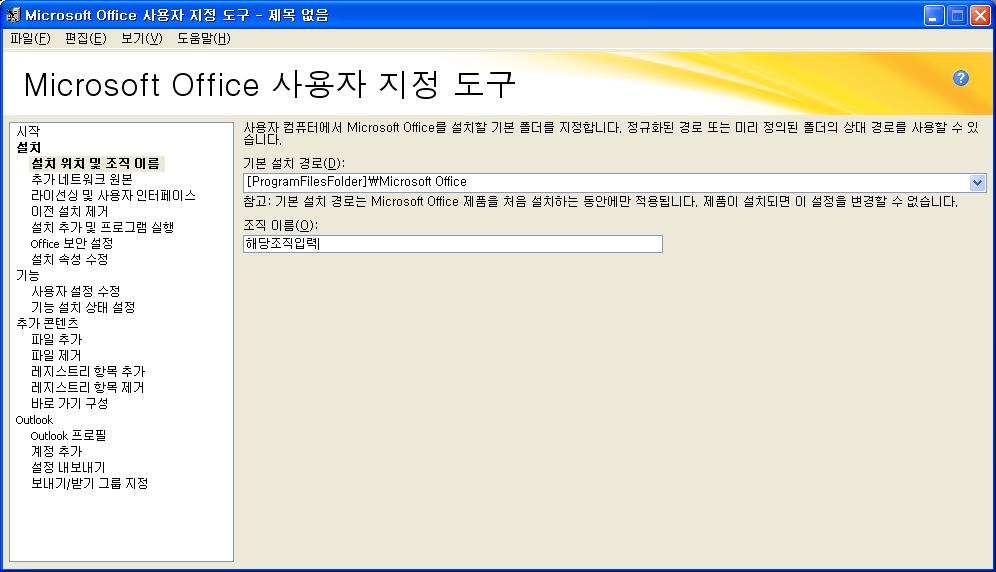Viewport: 996px width, 572px height.
Task: Select the Outlook section heading
Action: pyautogui.click(x=34, y=419)
